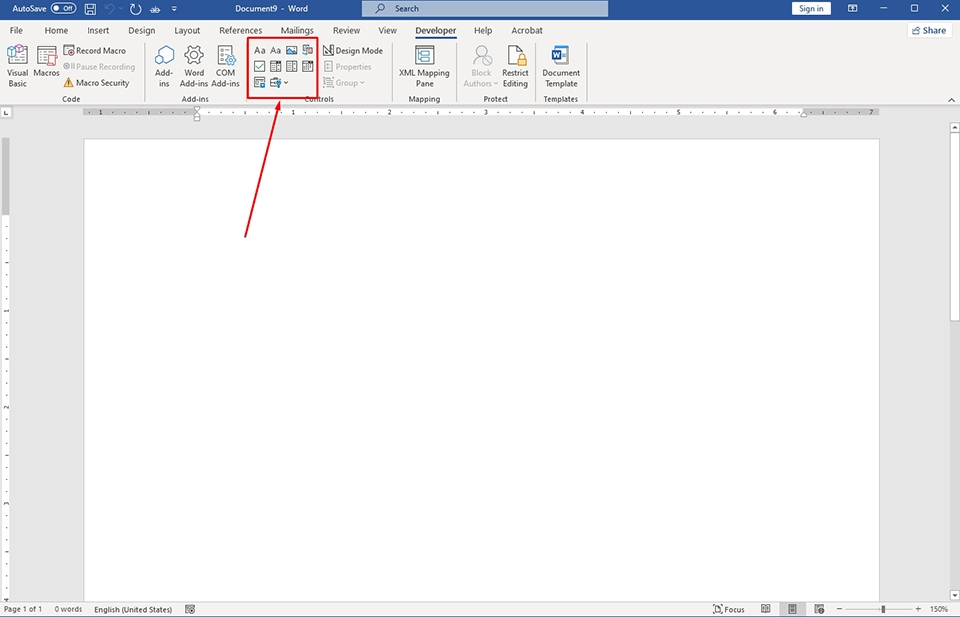Start Record Macro
The height and width of the screenshot is (617, 960).
[95, 51]
